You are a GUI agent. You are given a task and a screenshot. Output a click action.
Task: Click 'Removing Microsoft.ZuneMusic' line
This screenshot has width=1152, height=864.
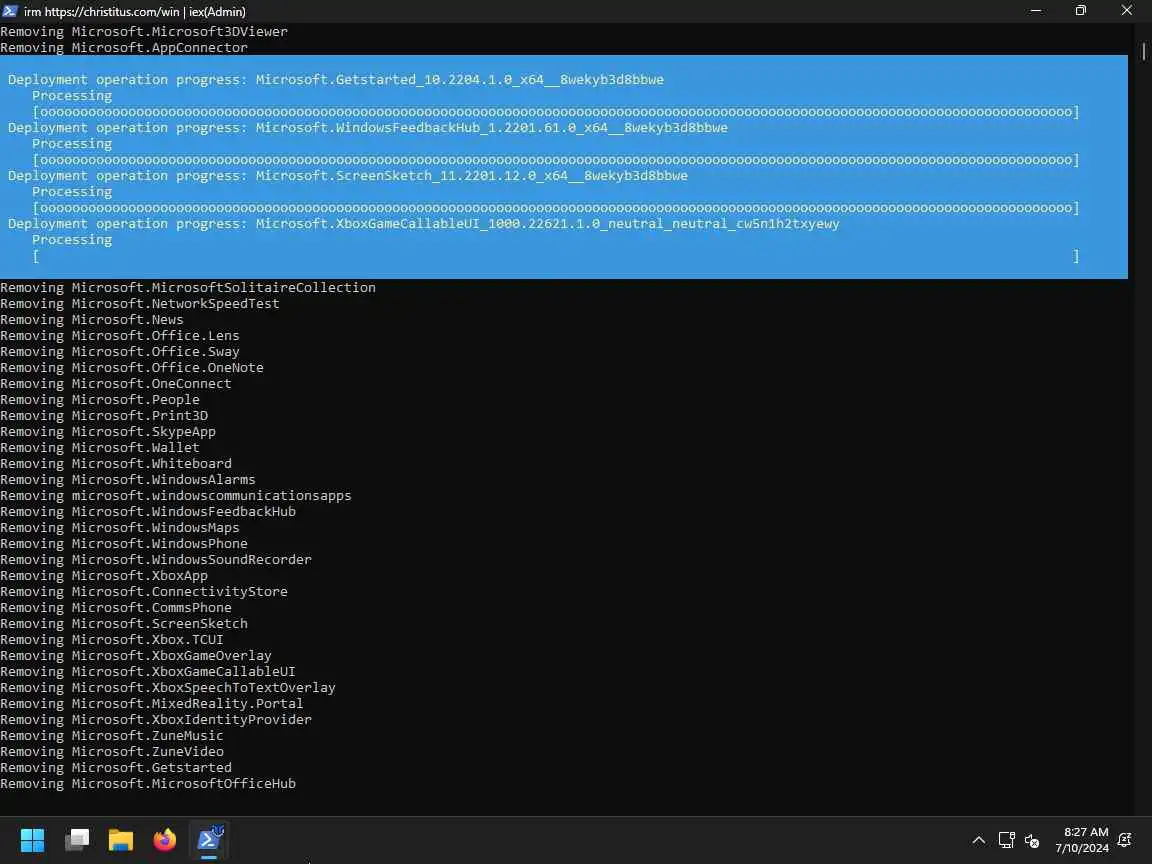tap(112, 735)
